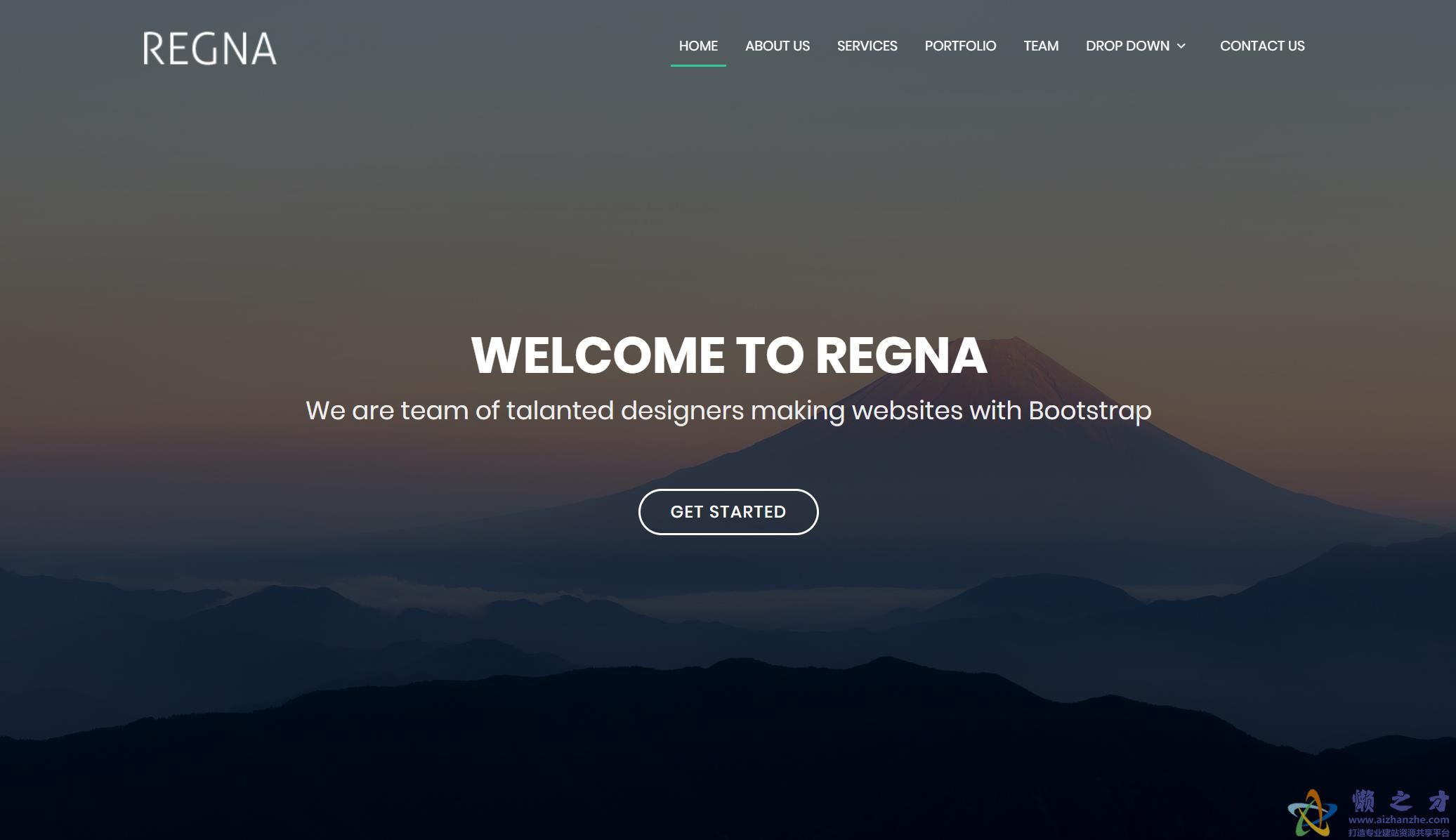Image resolution: width=1456 pixels, height=840 pixels.
Task: Click the green underline beneath HOME
Action: (x=698, y=65)
